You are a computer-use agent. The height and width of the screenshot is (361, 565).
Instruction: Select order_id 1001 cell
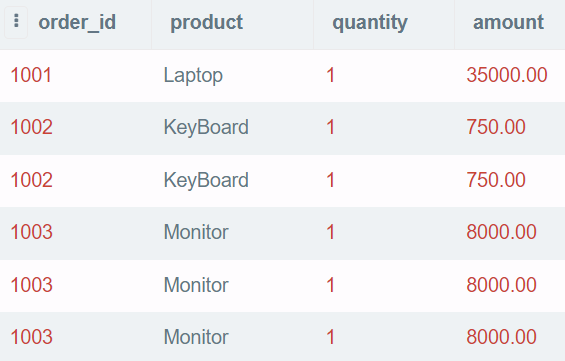[31, 75]
